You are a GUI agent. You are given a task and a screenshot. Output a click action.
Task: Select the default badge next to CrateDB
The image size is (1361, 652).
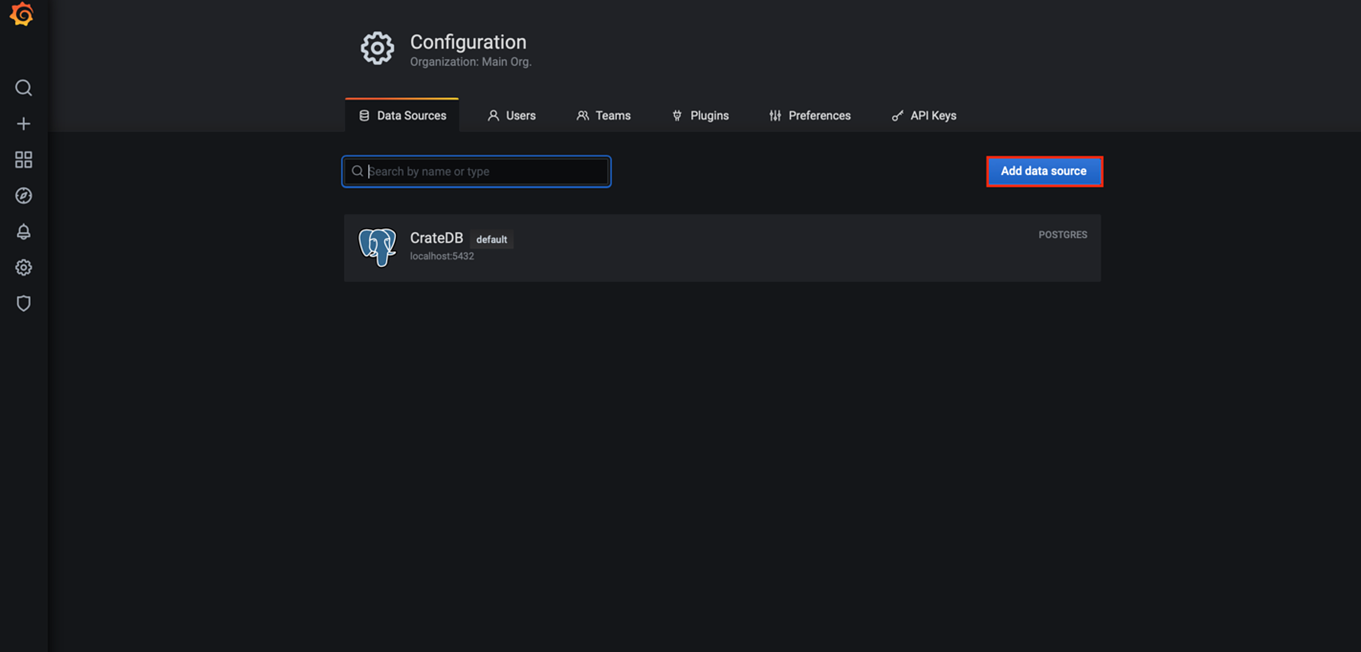(x=491, y=240)
